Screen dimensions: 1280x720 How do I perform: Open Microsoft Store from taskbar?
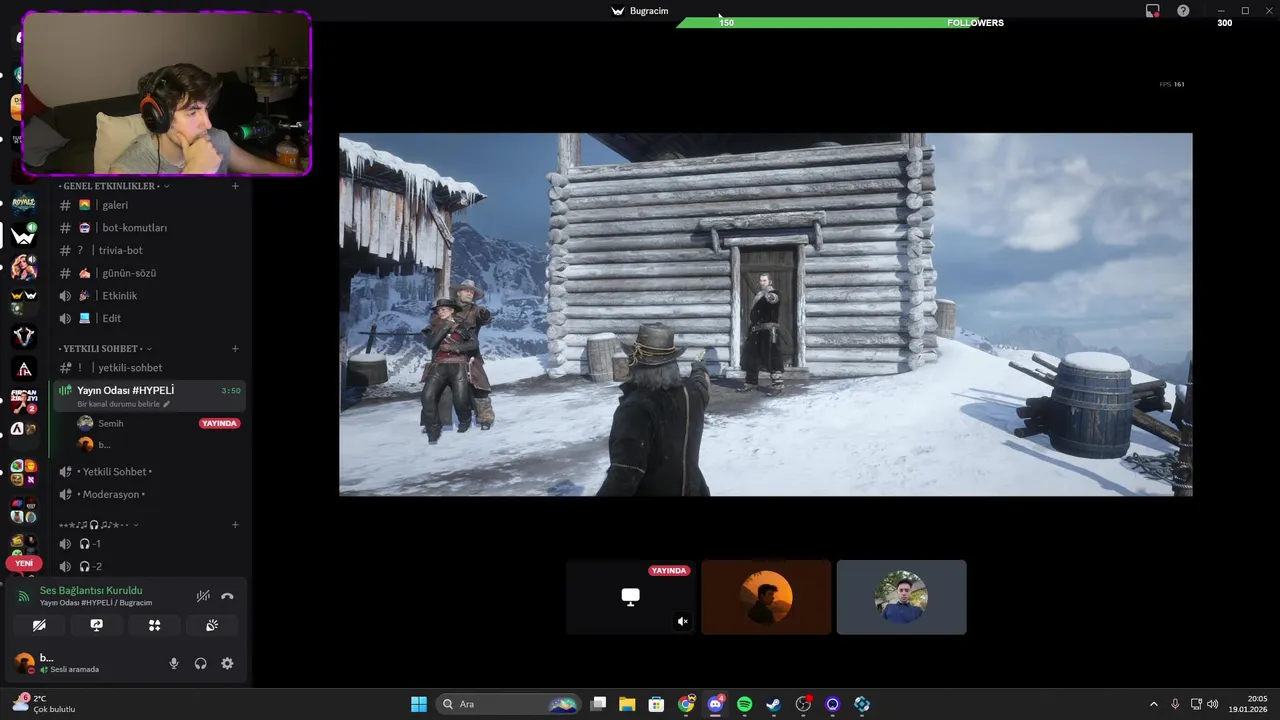656,704
